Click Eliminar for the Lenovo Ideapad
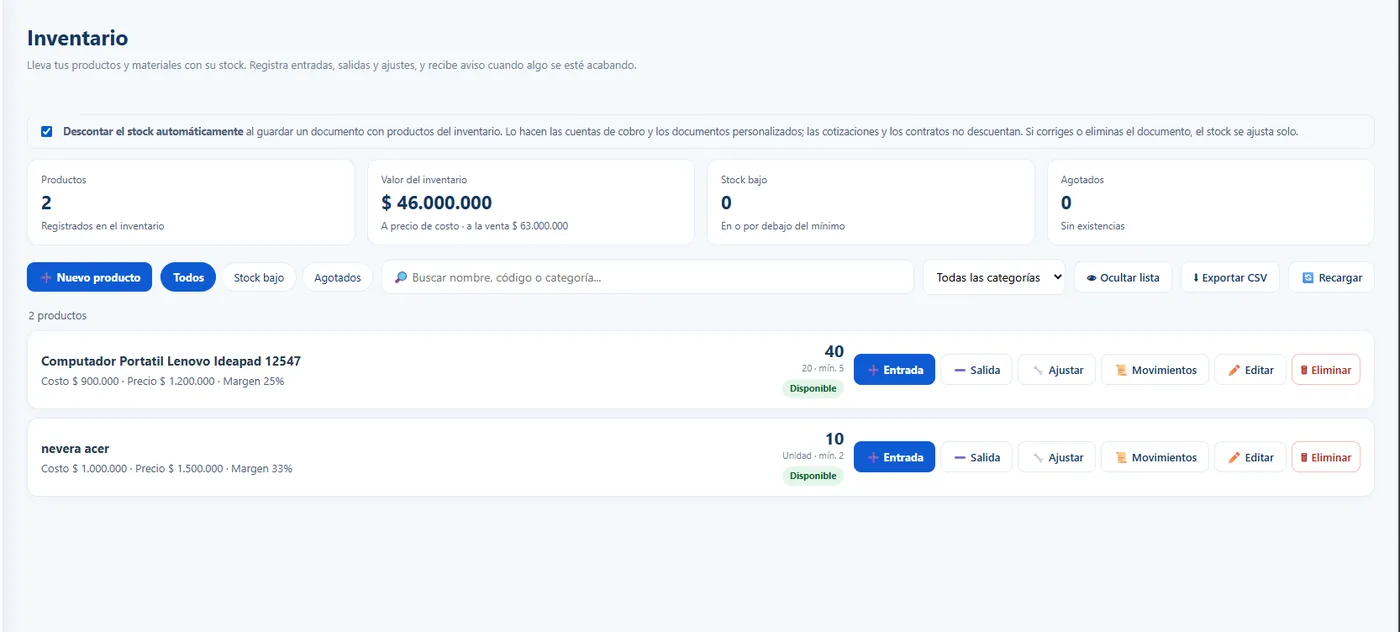Screen dimensions: 1400x632 pos(1326,370)
